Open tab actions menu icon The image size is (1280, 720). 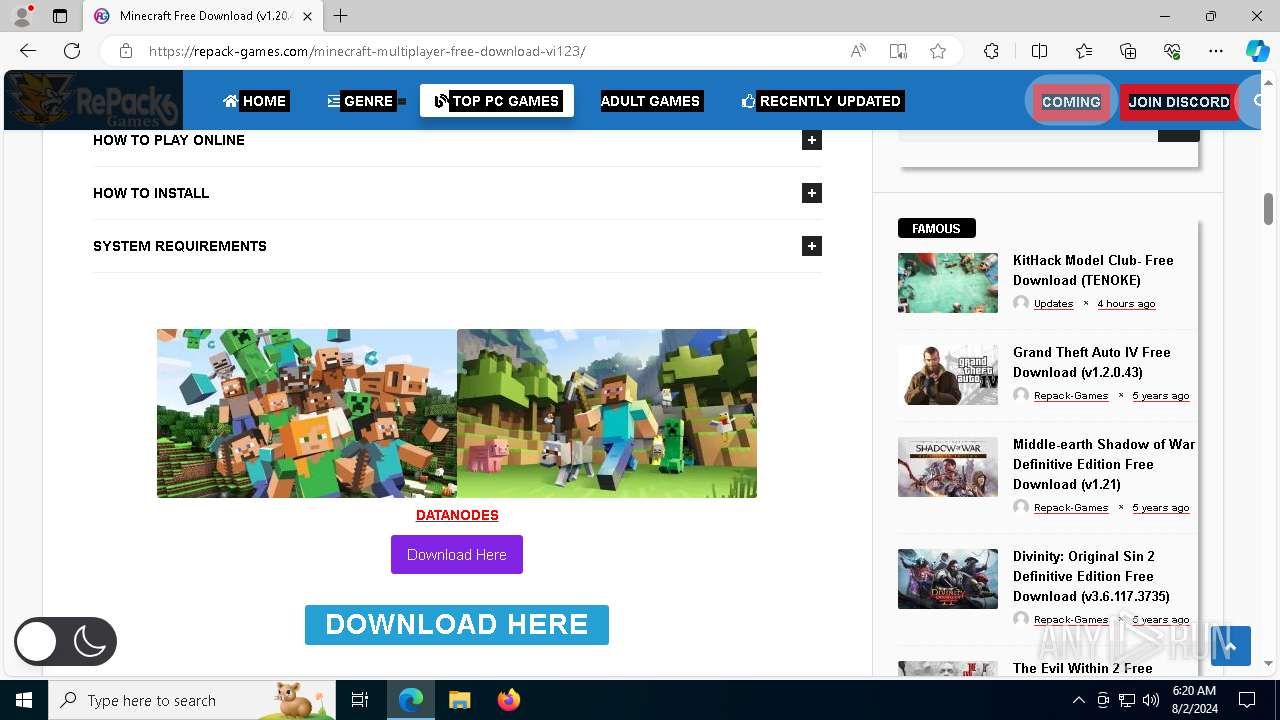click(x=60, y=16)
